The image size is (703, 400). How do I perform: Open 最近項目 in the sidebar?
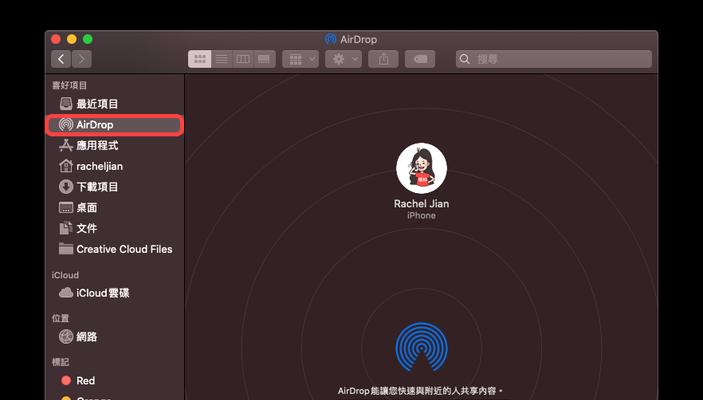(x=115, y=104)
